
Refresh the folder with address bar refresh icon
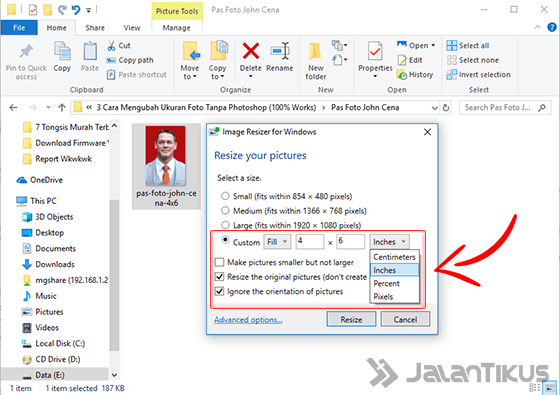[x=446, y=108]
